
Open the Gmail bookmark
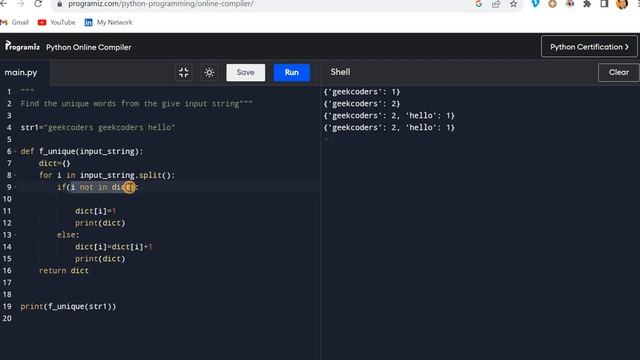(15, 22)
